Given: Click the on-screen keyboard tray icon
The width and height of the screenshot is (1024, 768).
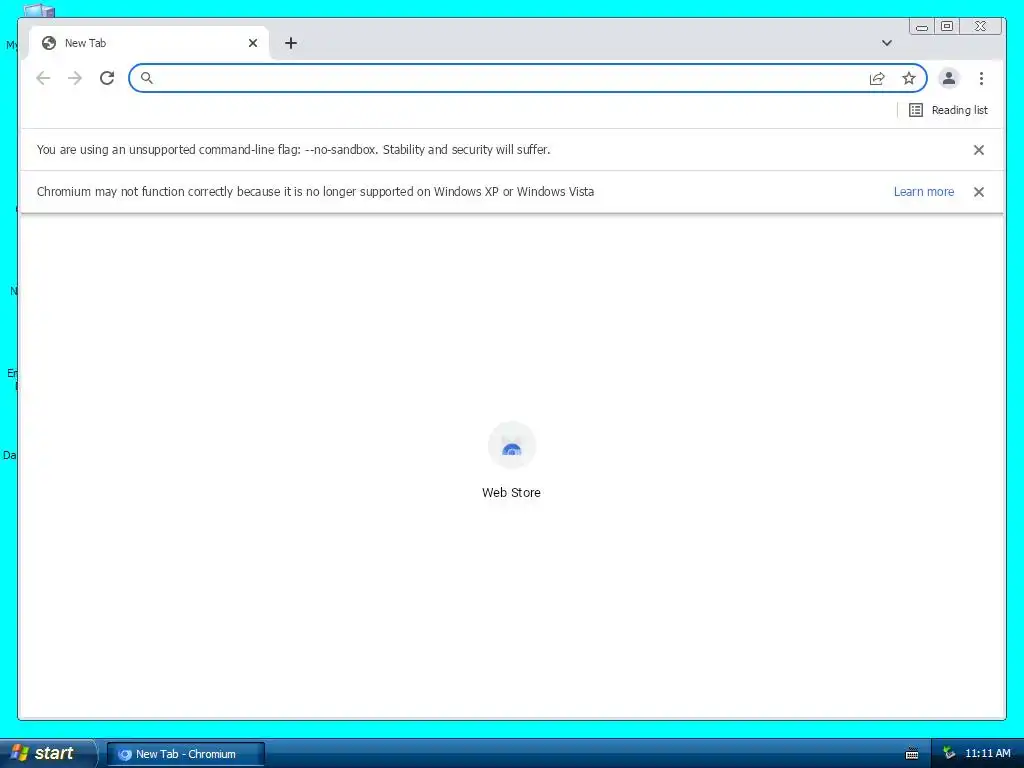Looking at the screenshot, I should point(912,754).
